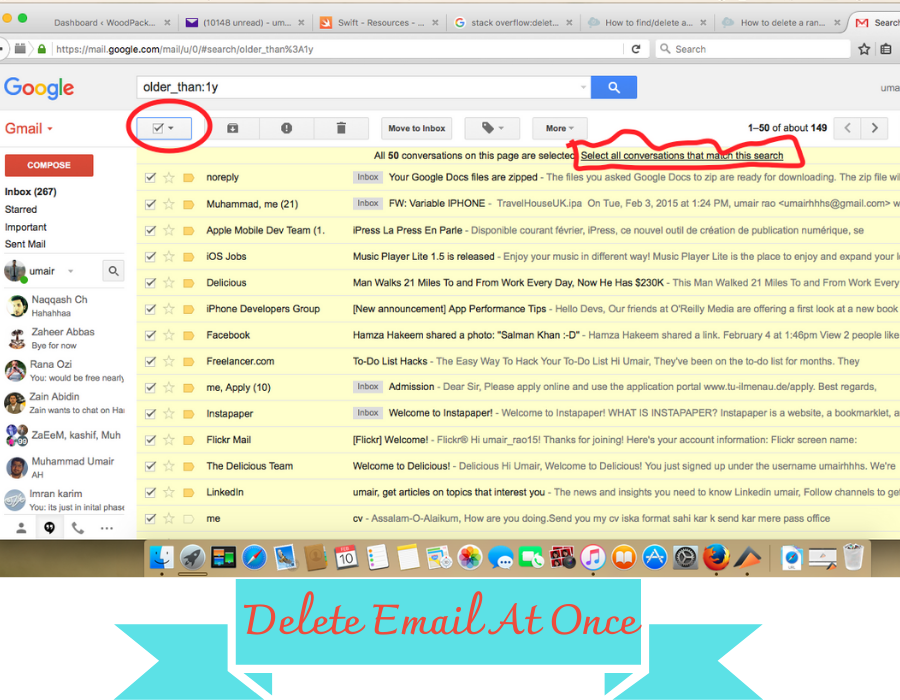
Task: Uncheck the Delicious conversation checkbox
Action: click(x=150, y=283)
